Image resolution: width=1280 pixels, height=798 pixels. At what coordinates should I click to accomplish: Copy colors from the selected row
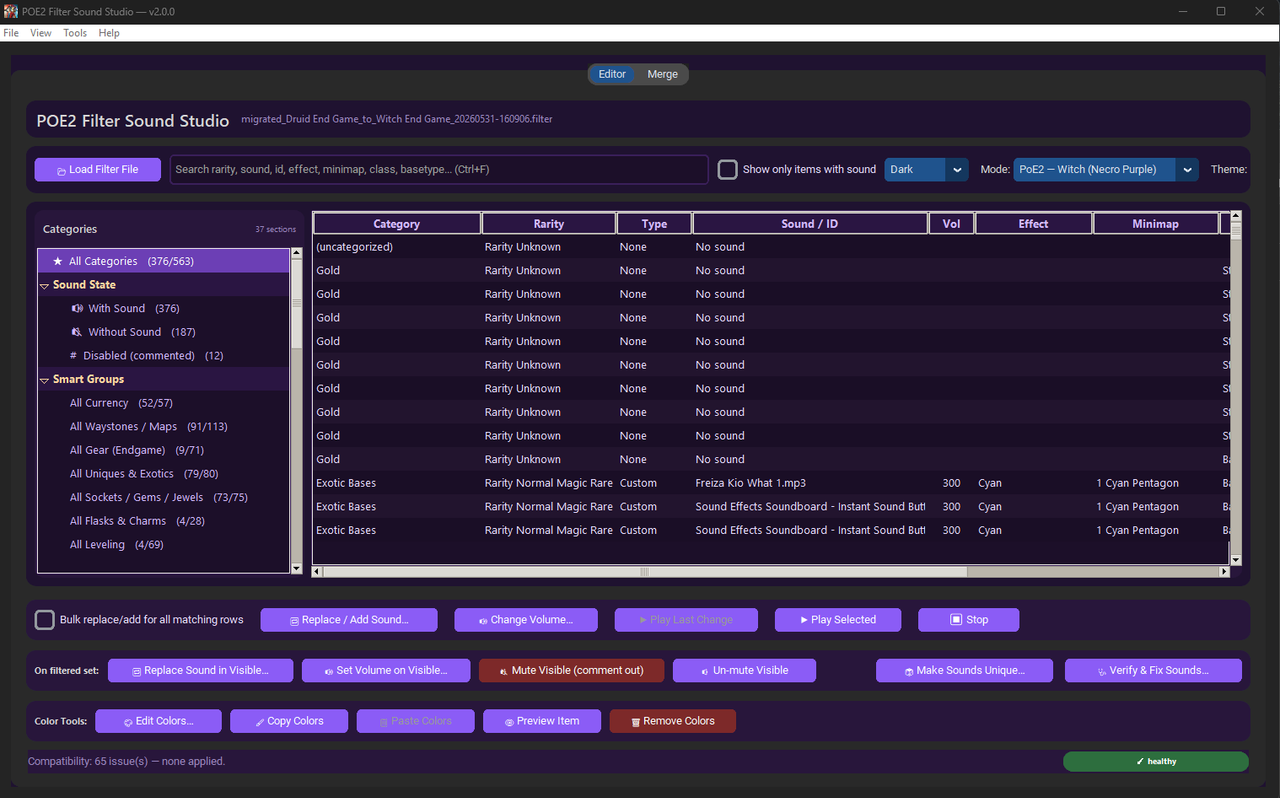point(289,721)
